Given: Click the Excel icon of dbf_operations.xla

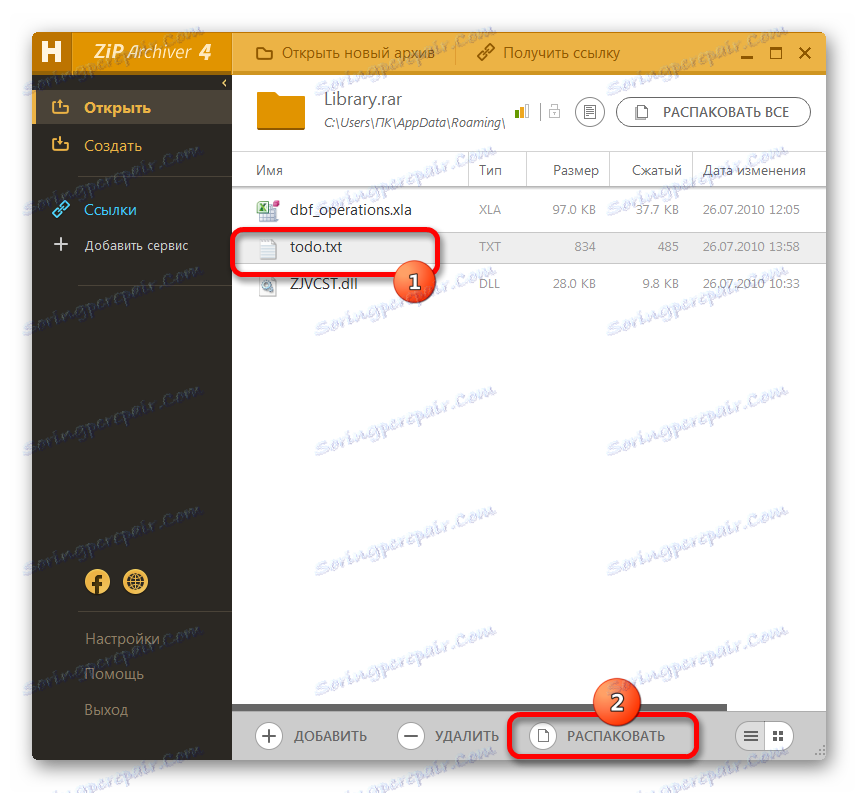Looking at the screenshot, I should click(x=268, y=210).
